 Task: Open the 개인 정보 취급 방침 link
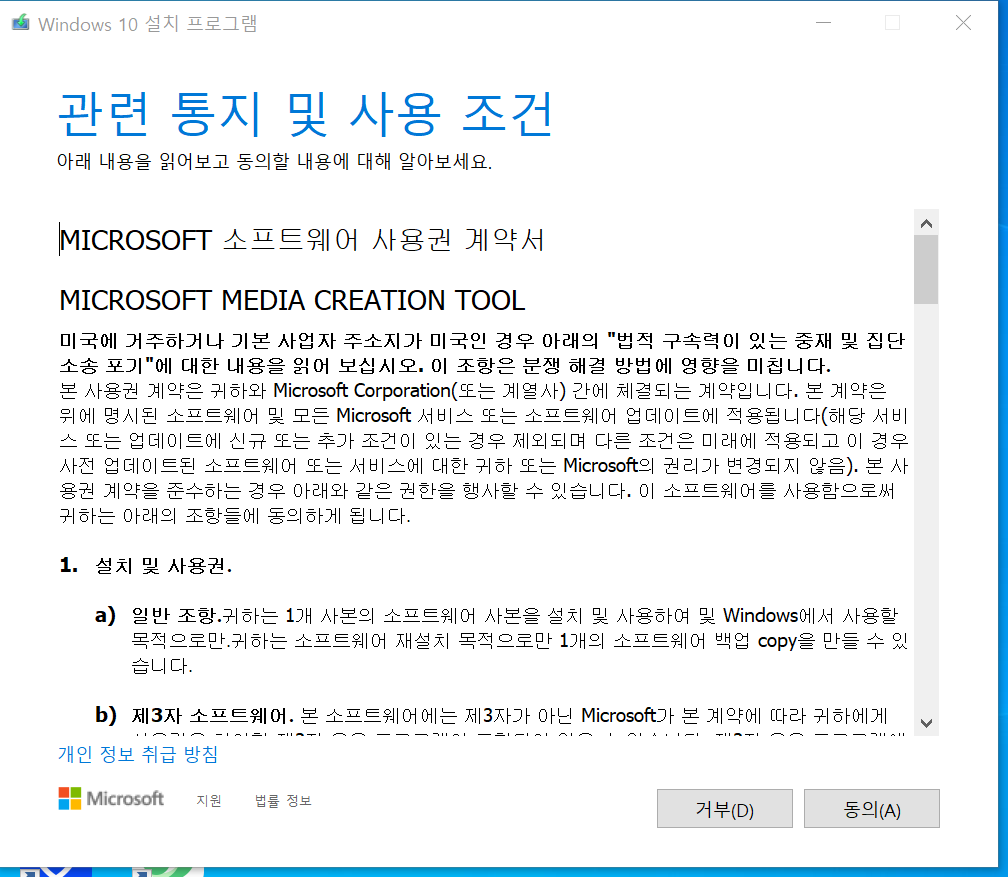(138, 754)
